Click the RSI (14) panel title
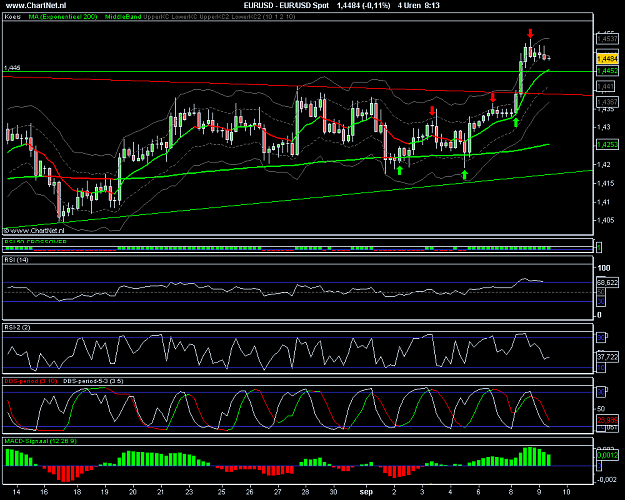Screen dimensions: 625x500 (16, 260)
